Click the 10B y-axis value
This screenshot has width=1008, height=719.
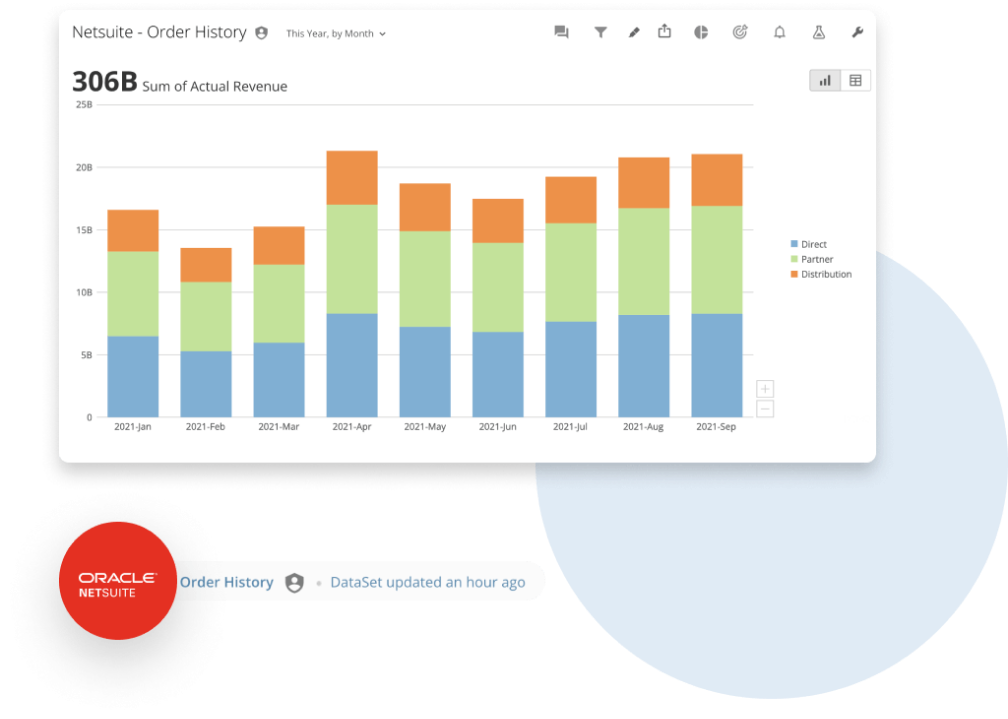[x=84, y=292]
